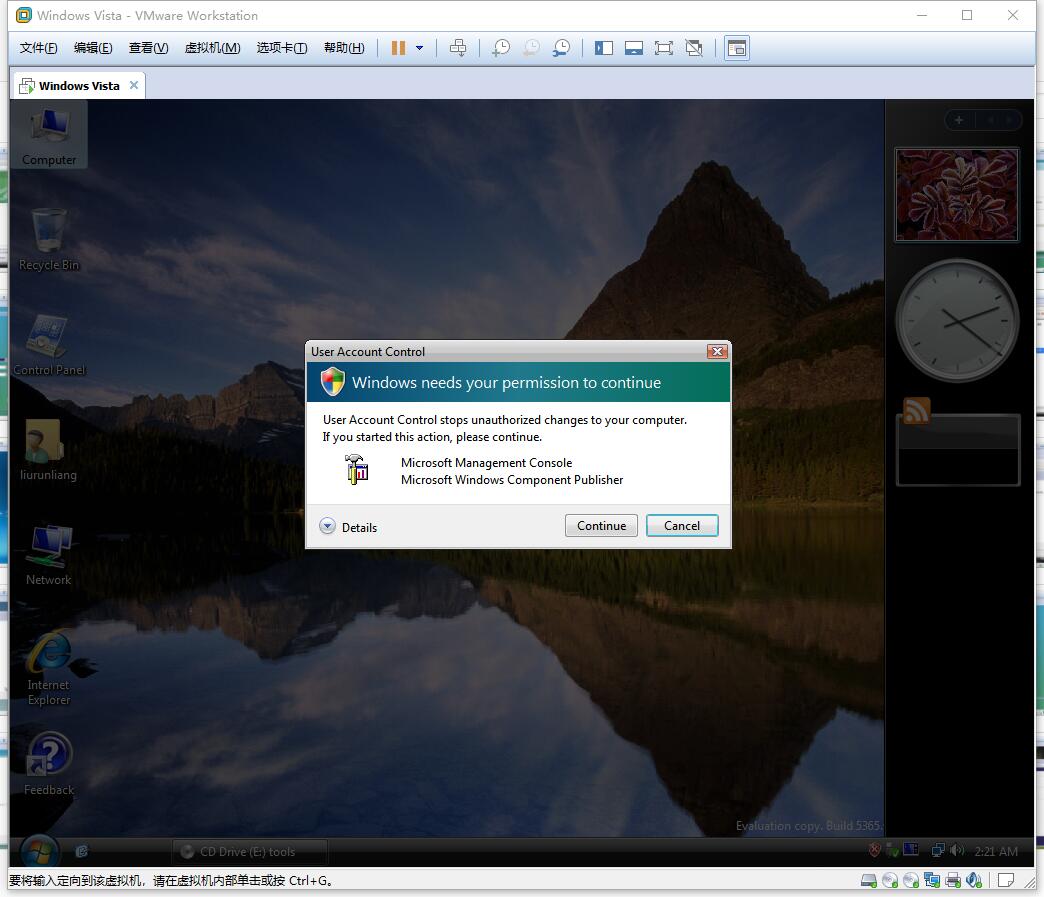Click the printer device status icon
The width and height of the screenshot is (1044, 897).
click(x=953, y=880)
